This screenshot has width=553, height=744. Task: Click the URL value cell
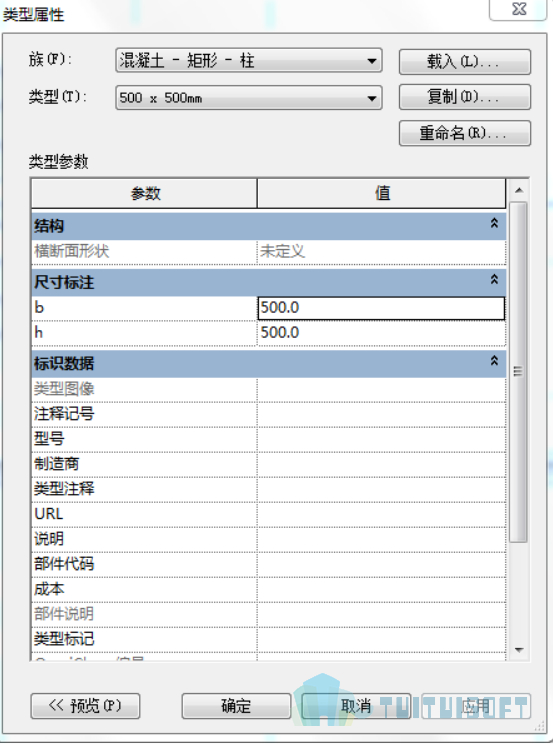coord(381,514)
